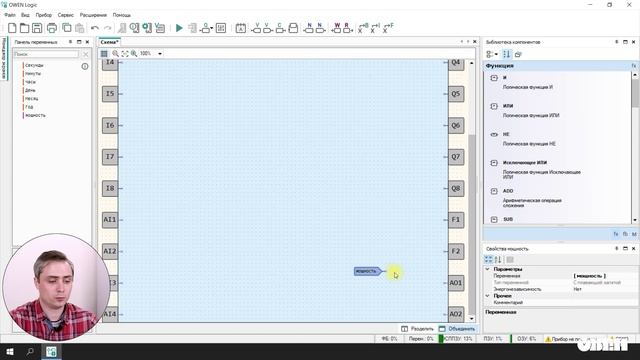Viewport: 640px width, 360px height.
Task: Click the print icon in the toolbar
Action: point(52,28)
